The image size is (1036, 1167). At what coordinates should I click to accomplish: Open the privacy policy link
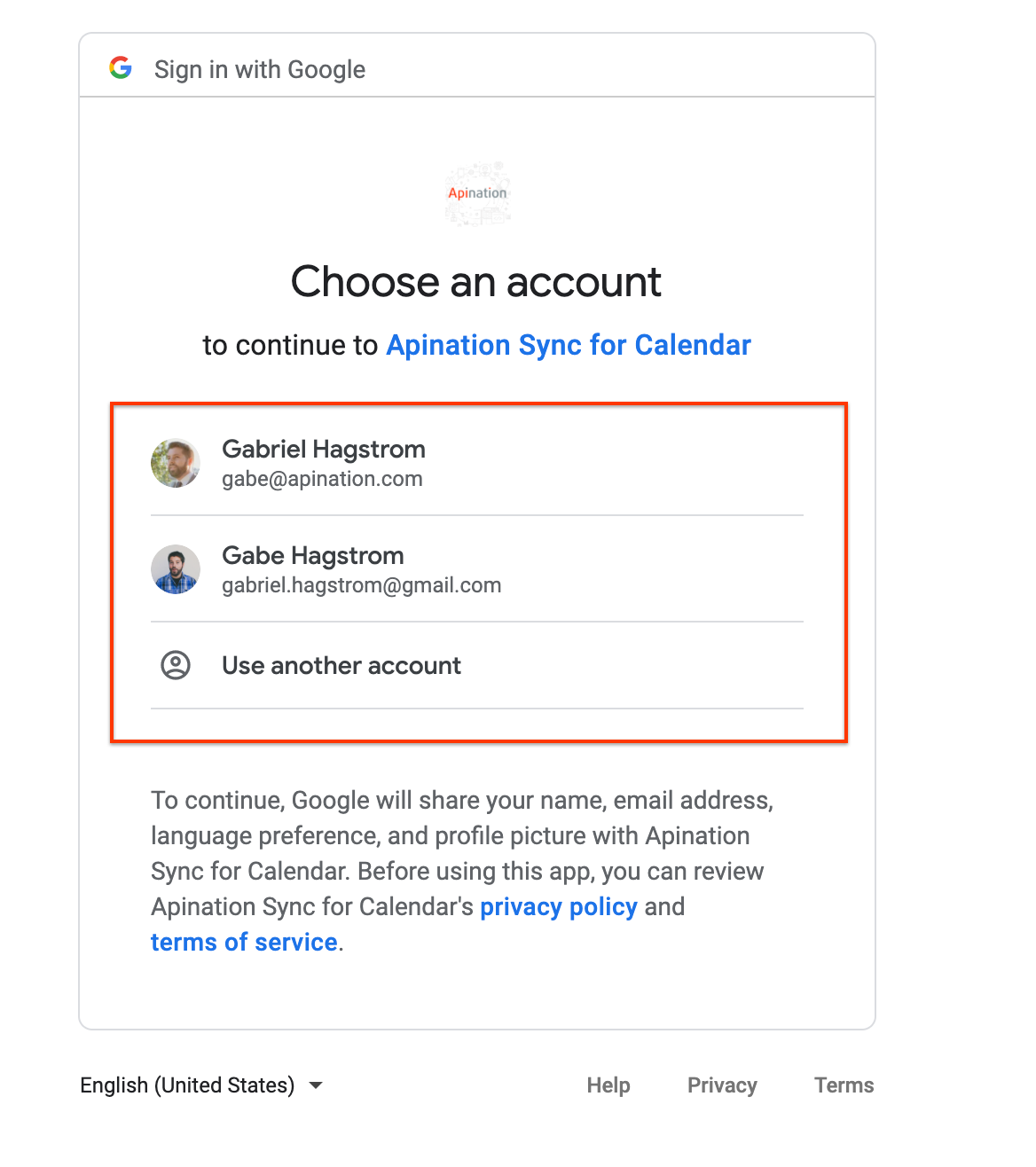click(x=559, y=906)
